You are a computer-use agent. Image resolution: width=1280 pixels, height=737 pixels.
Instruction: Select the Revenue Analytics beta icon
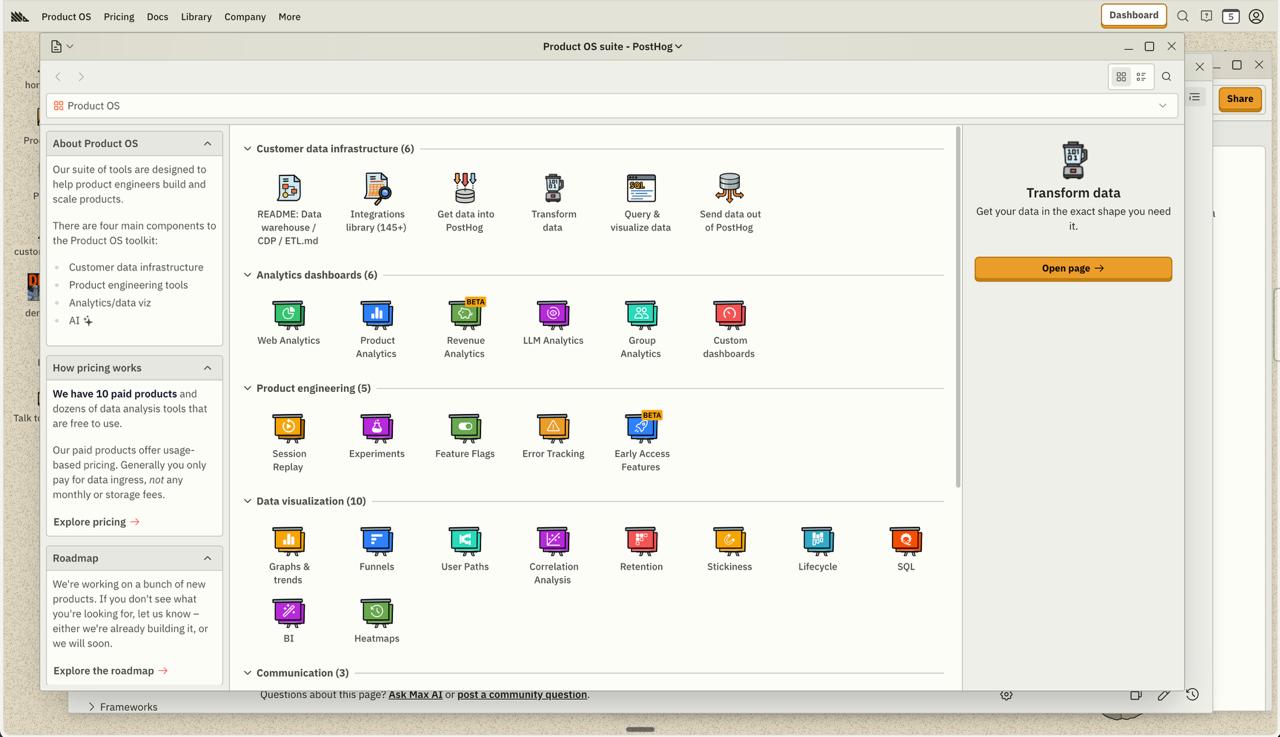point(465,315)
